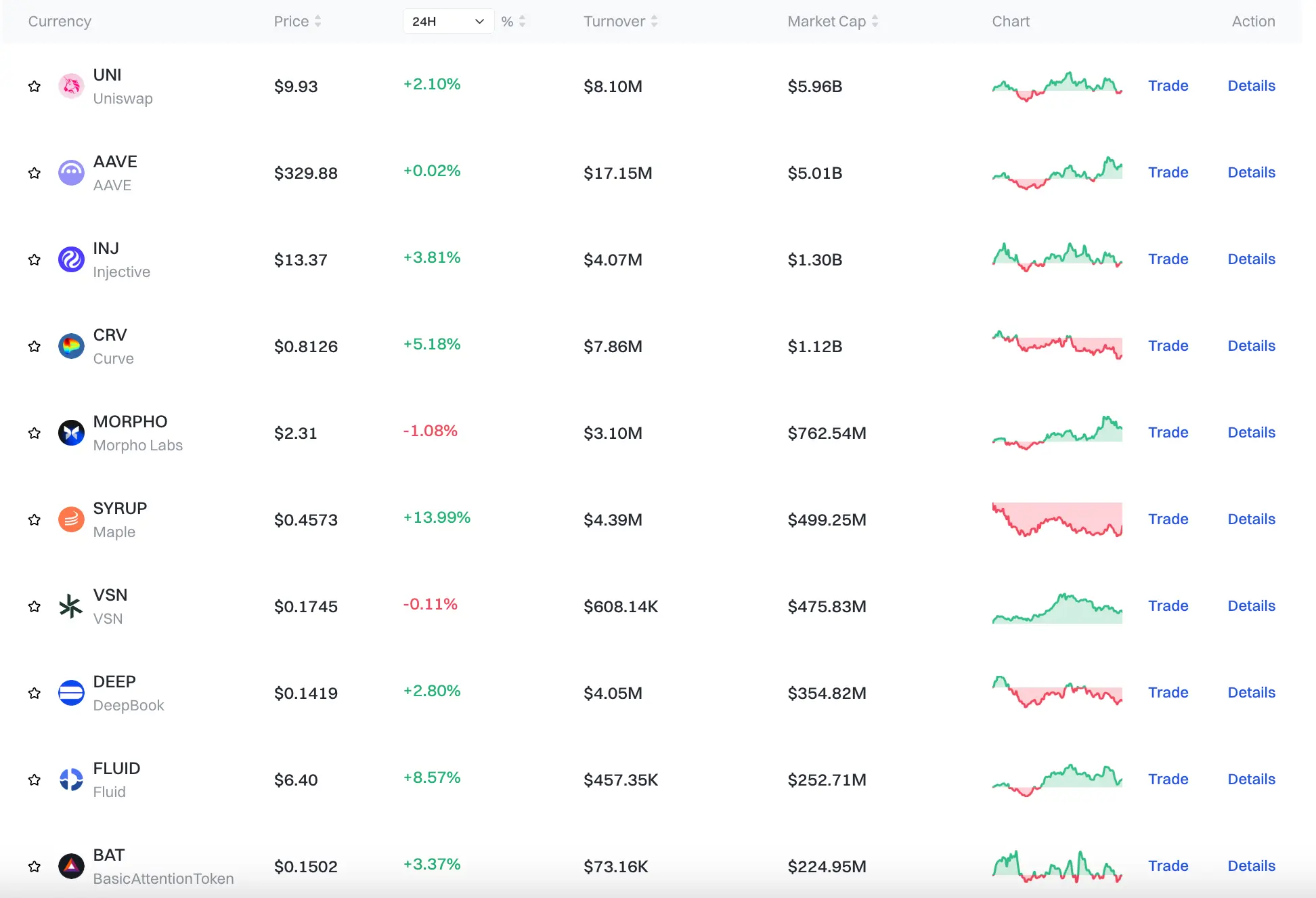View SYRUP Details
This screenshot has height=898, width=1316.
(1251, 519)
